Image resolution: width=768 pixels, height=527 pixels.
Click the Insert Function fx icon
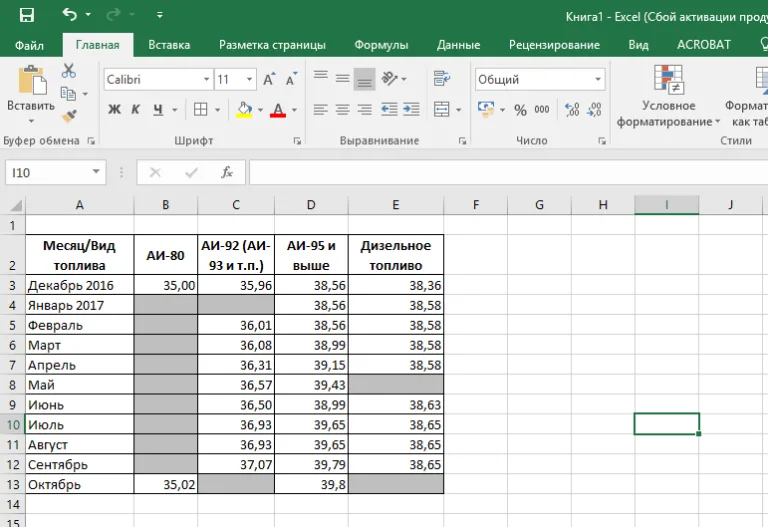pyautogui.click(x=227, y=172)
